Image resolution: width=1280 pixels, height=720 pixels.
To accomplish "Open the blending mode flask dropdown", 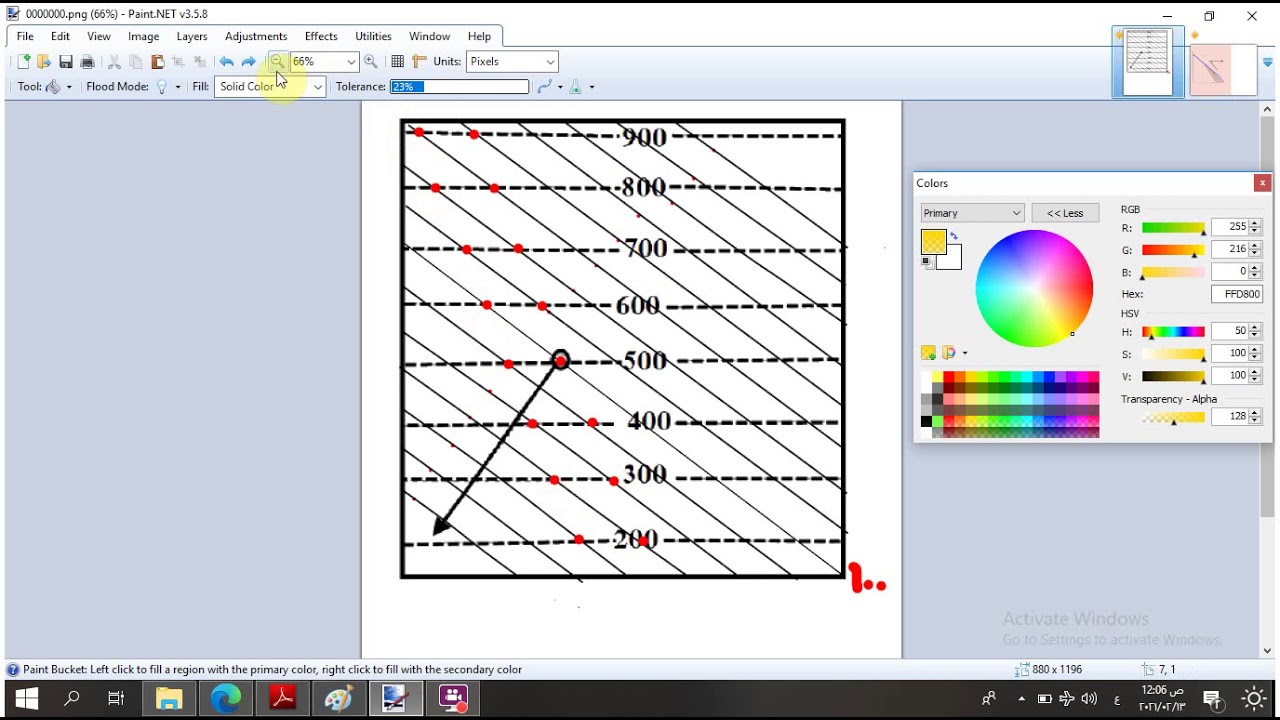I will pos(581,87).
